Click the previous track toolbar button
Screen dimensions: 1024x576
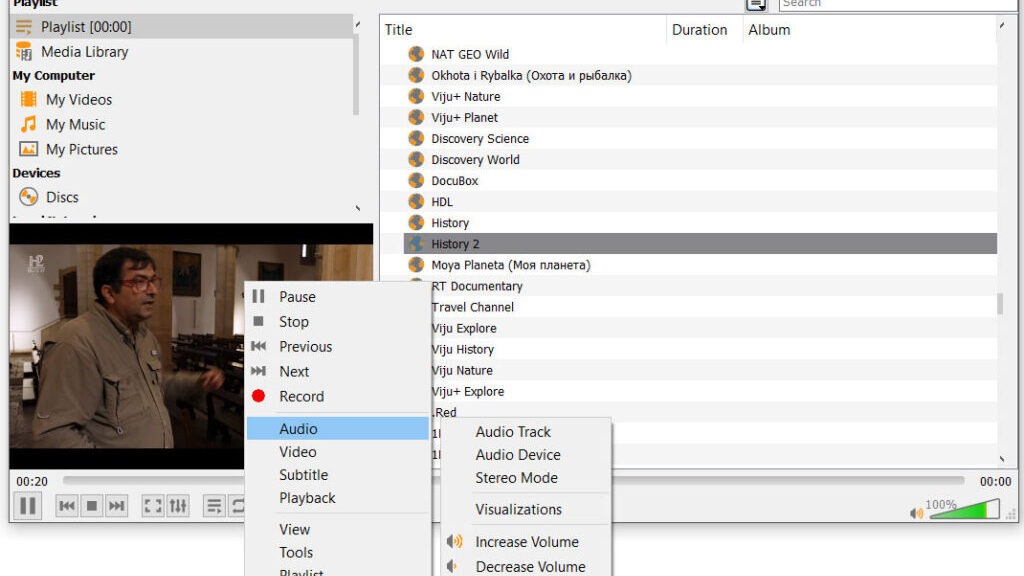[67, 505]
